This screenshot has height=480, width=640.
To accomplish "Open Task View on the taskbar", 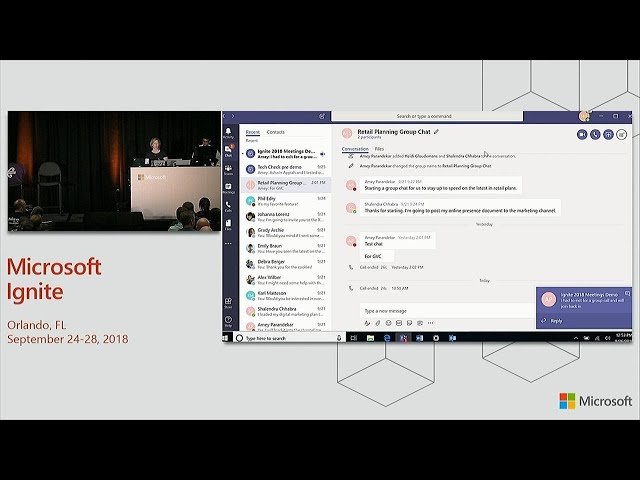I will tap(354, 338).
